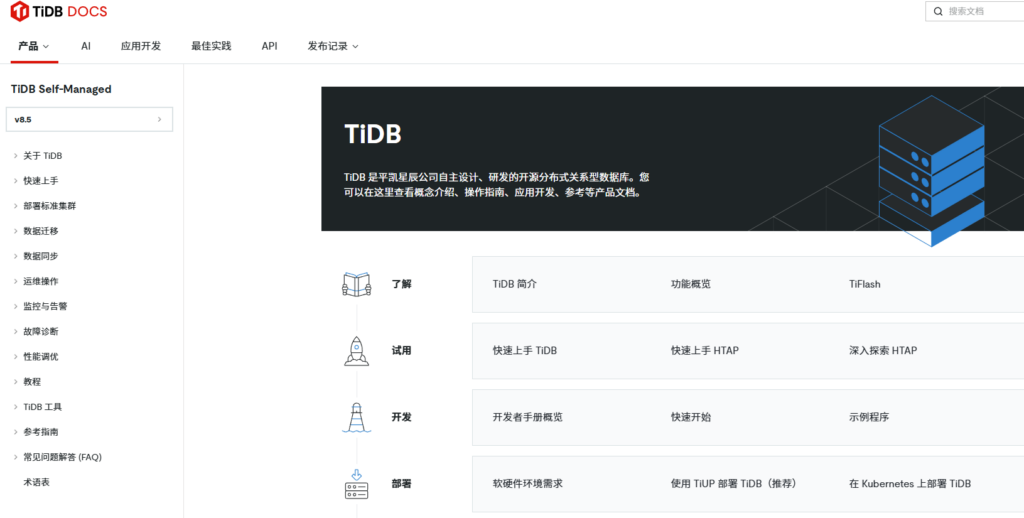Click the 部署 section label
The height and width of the screenshot is (518, 1024).
coord(402,484)
